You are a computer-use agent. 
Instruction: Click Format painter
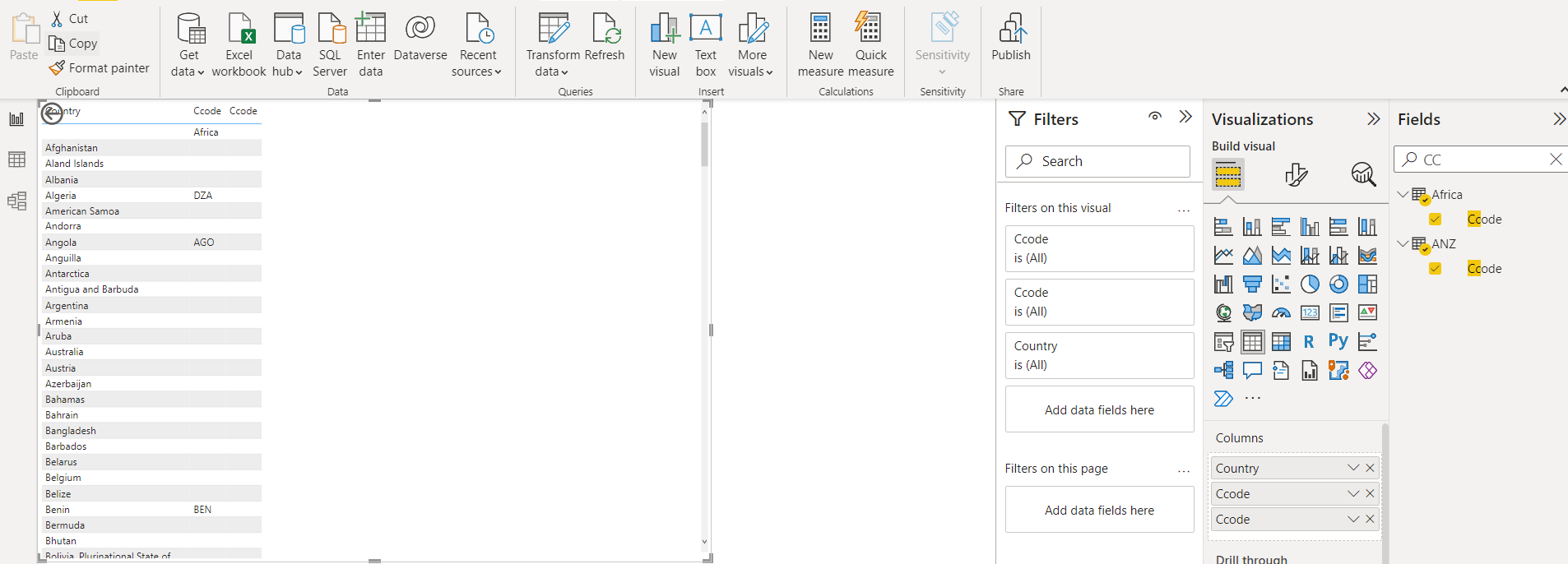pyautogui.click(x=100, y=68)
